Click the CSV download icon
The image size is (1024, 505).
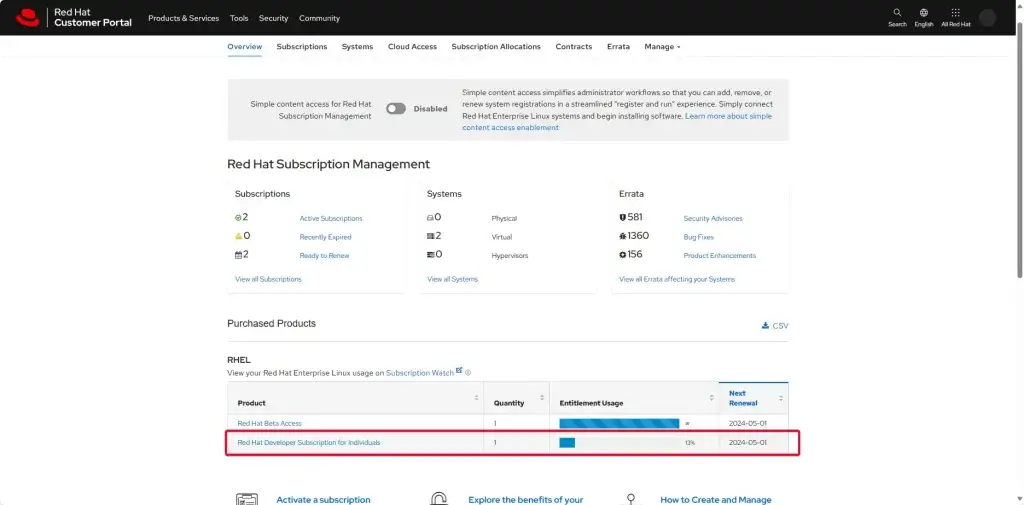click(765, 325)
